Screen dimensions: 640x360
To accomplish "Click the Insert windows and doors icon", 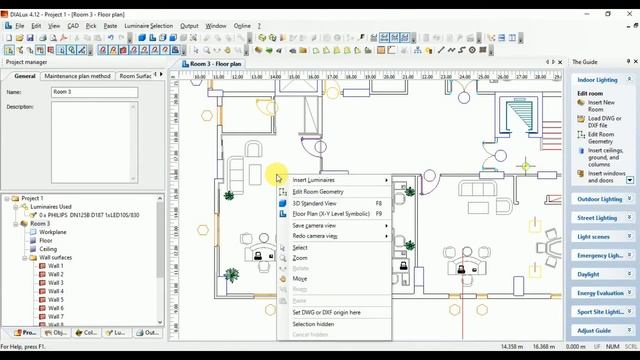I will point(581,173).
